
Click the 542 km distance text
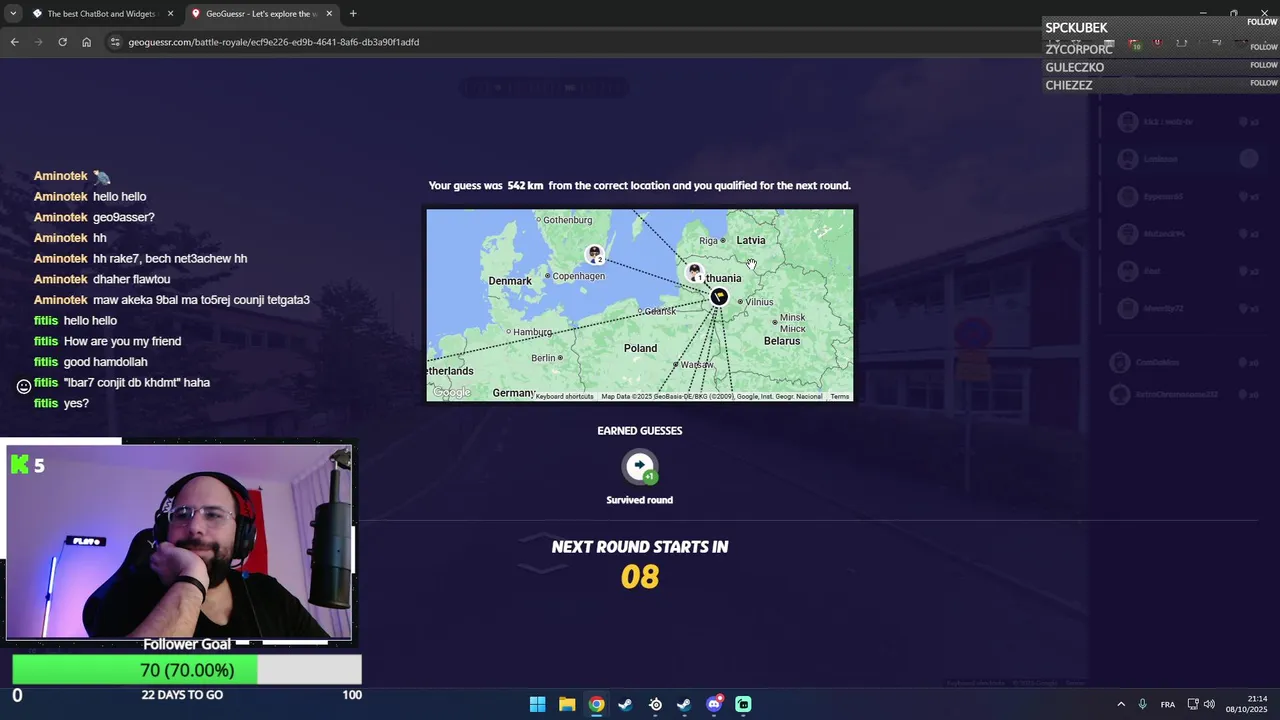(x=525, y=186)
